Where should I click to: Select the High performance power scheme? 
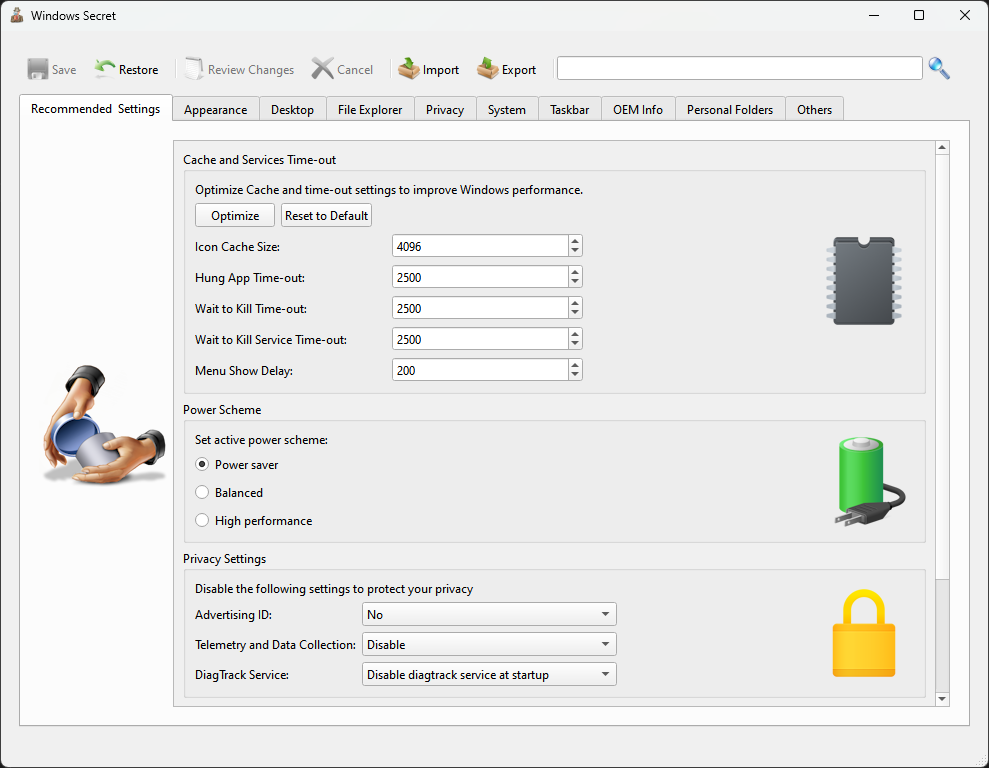(x=202, y=521)
